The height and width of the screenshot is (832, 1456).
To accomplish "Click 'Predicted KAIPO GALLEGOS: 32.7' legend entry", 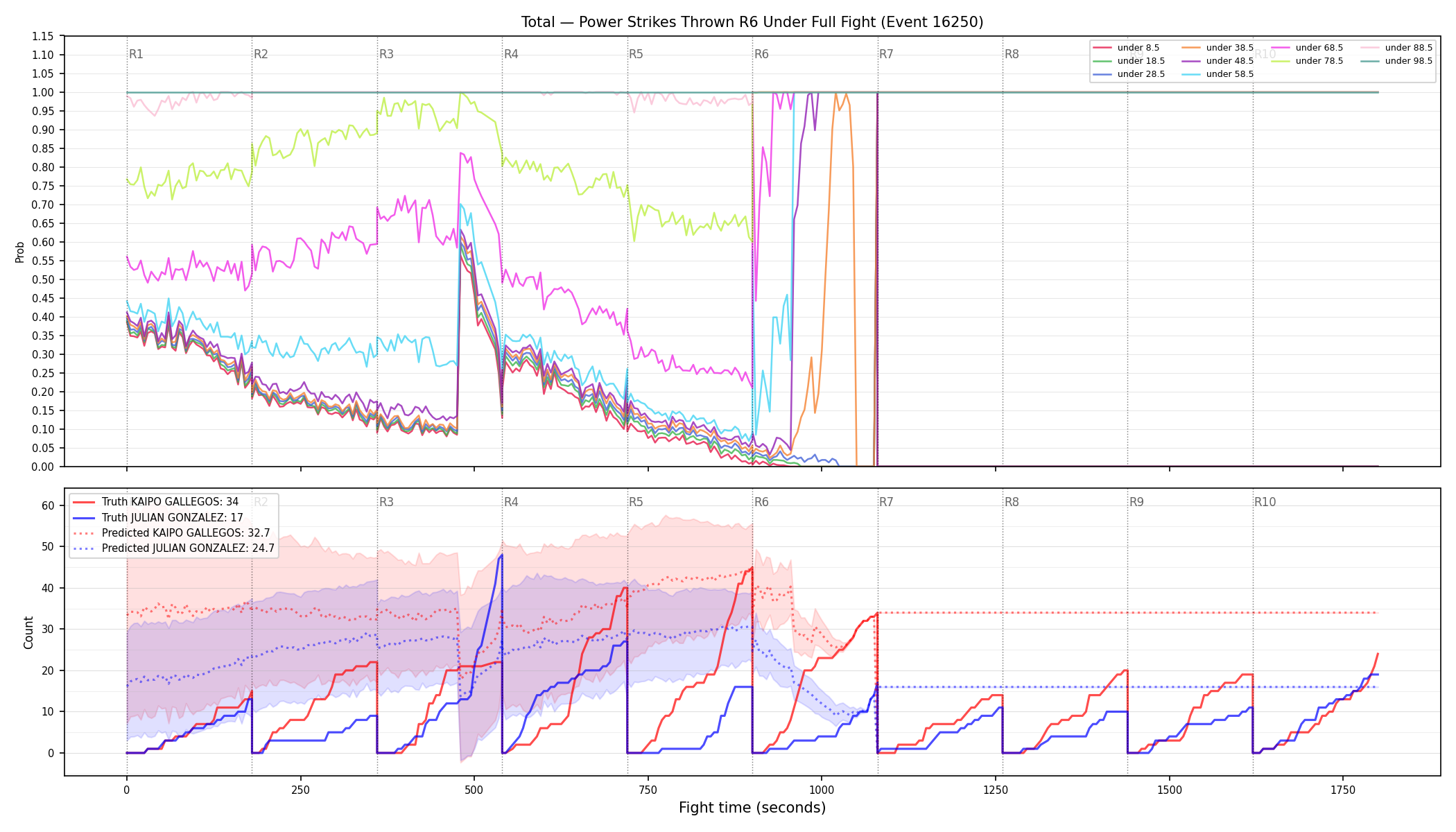I will [186, 533].
